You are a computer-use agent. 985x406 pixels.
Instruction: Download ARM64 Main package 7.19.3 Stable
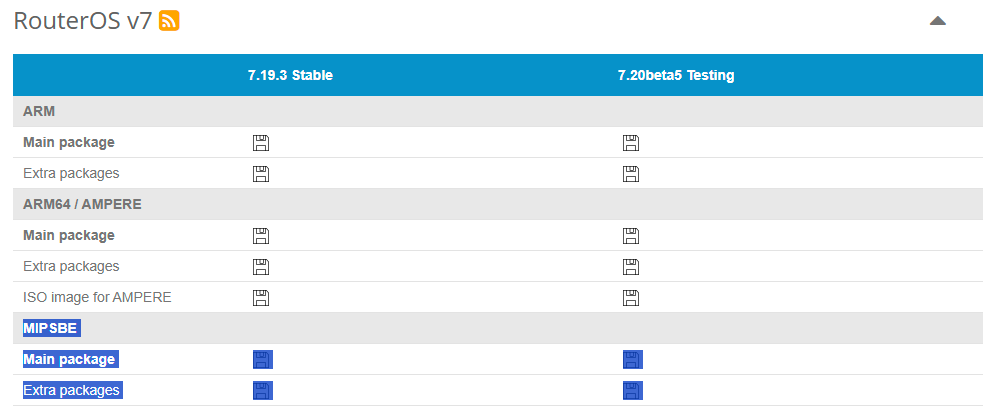[x=261, y=236]
